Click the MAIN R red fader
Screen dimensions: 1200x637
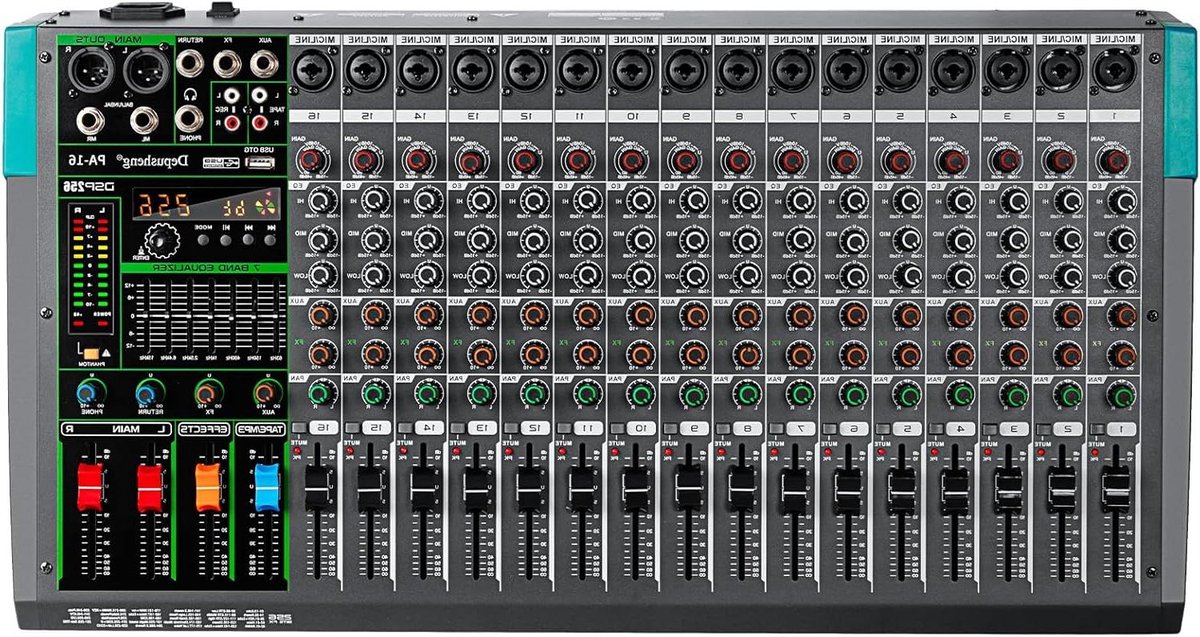pyautogui.click(x=91, y=487)
